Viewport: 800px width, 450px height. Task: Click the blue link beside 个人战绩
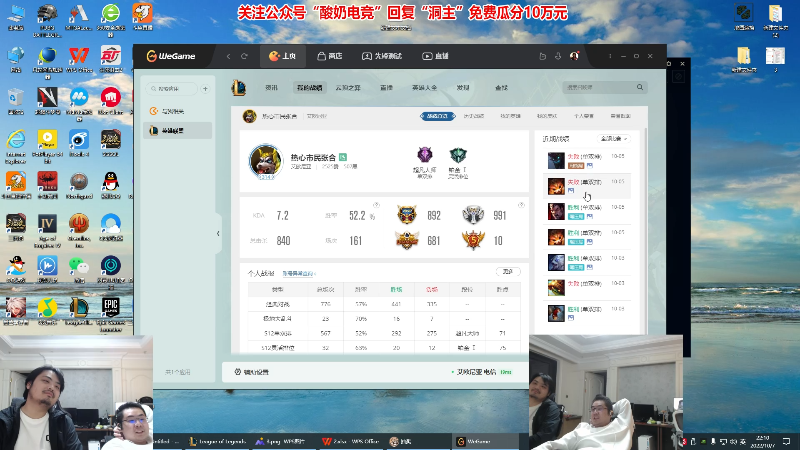299,274
